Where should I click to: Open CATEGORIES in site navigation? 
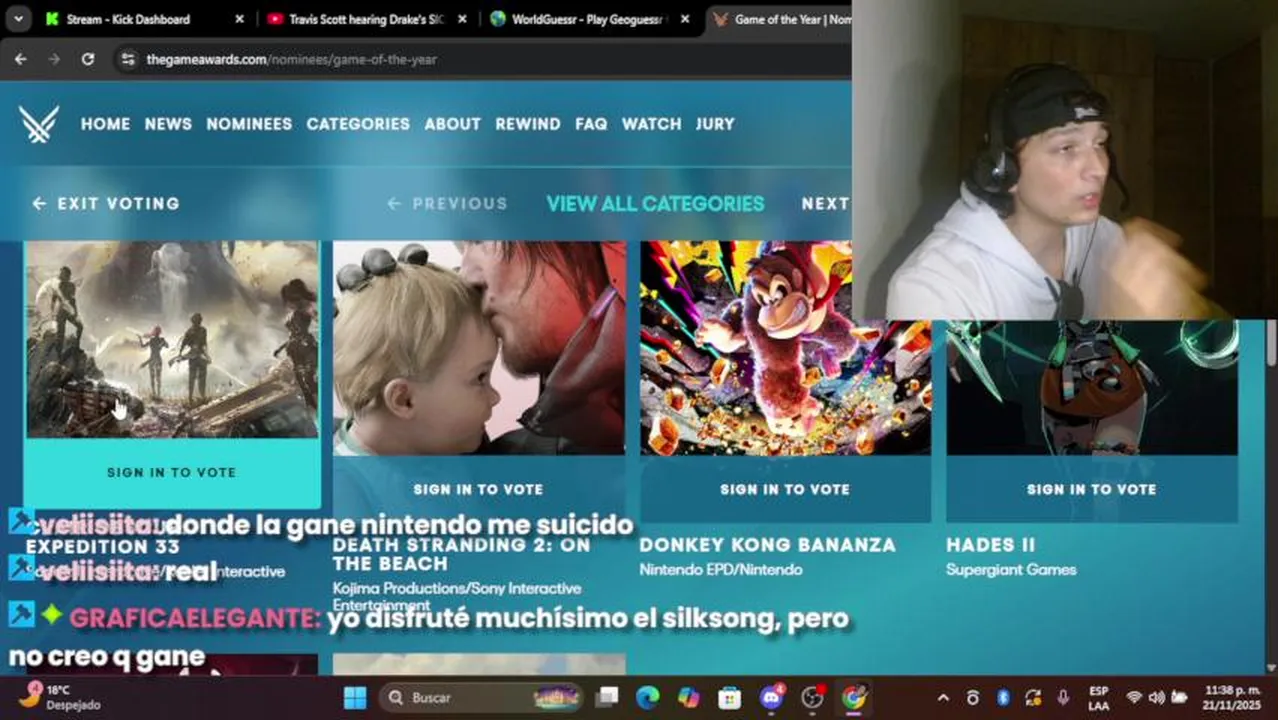pos(358,124)
